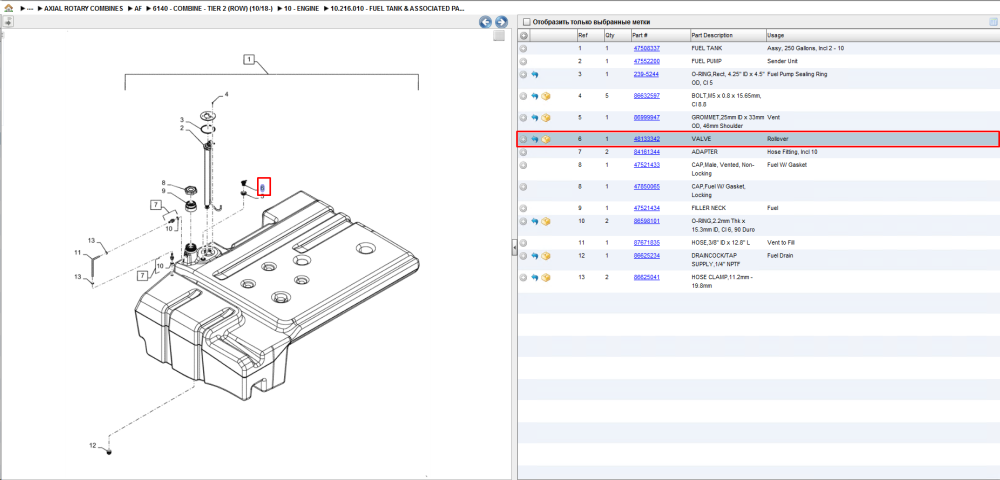Screen dimensions: 1000x480
Task: Toggle the small overview square on diagram
Action: (499, 36)
